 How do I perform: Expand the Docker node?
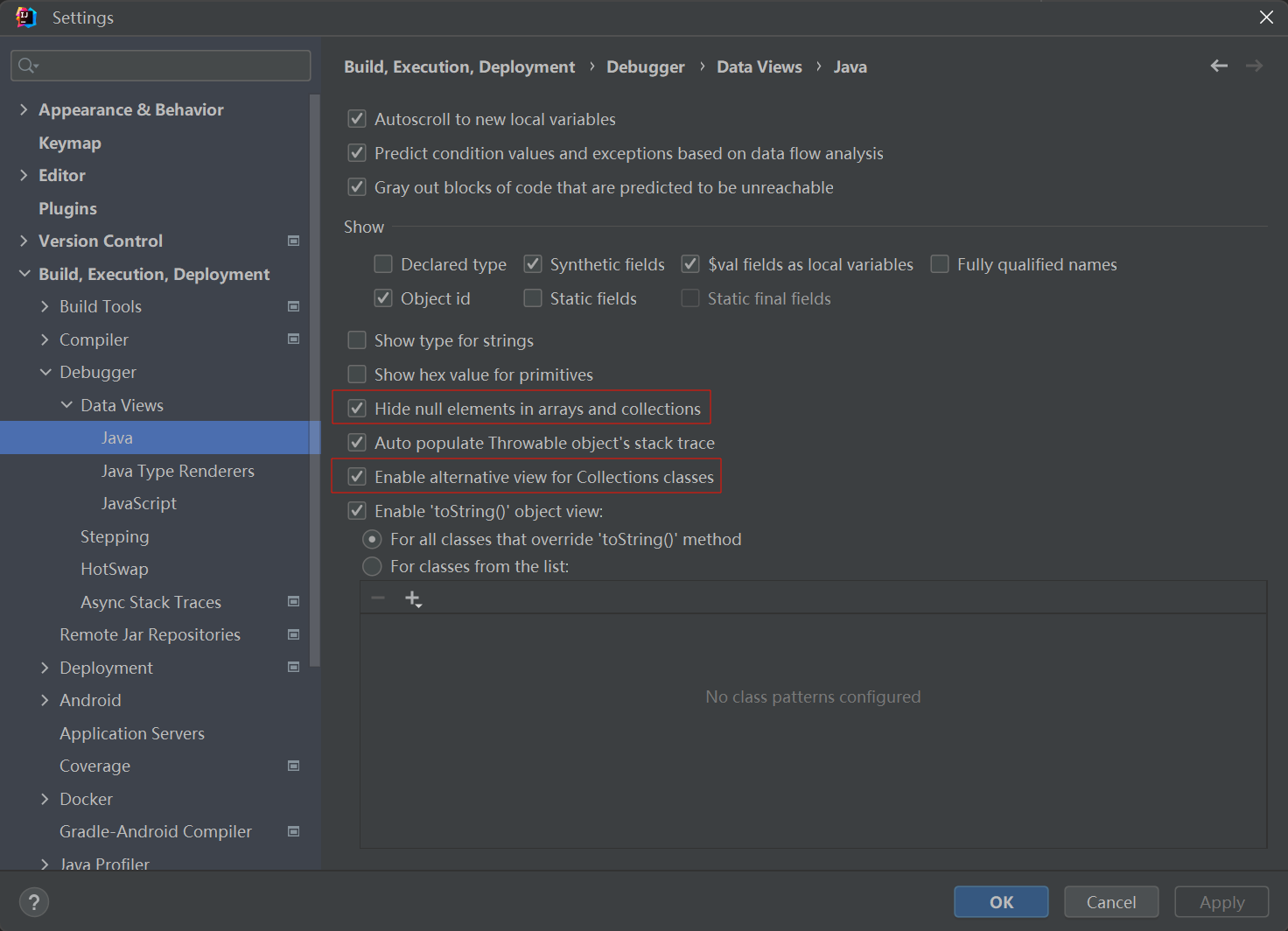pos(45,799)
